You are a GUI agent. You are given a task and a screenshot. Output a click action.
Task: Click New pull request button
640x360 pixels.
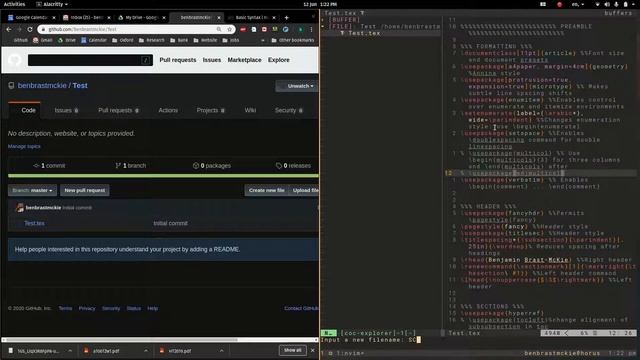[x=84, y=190]
